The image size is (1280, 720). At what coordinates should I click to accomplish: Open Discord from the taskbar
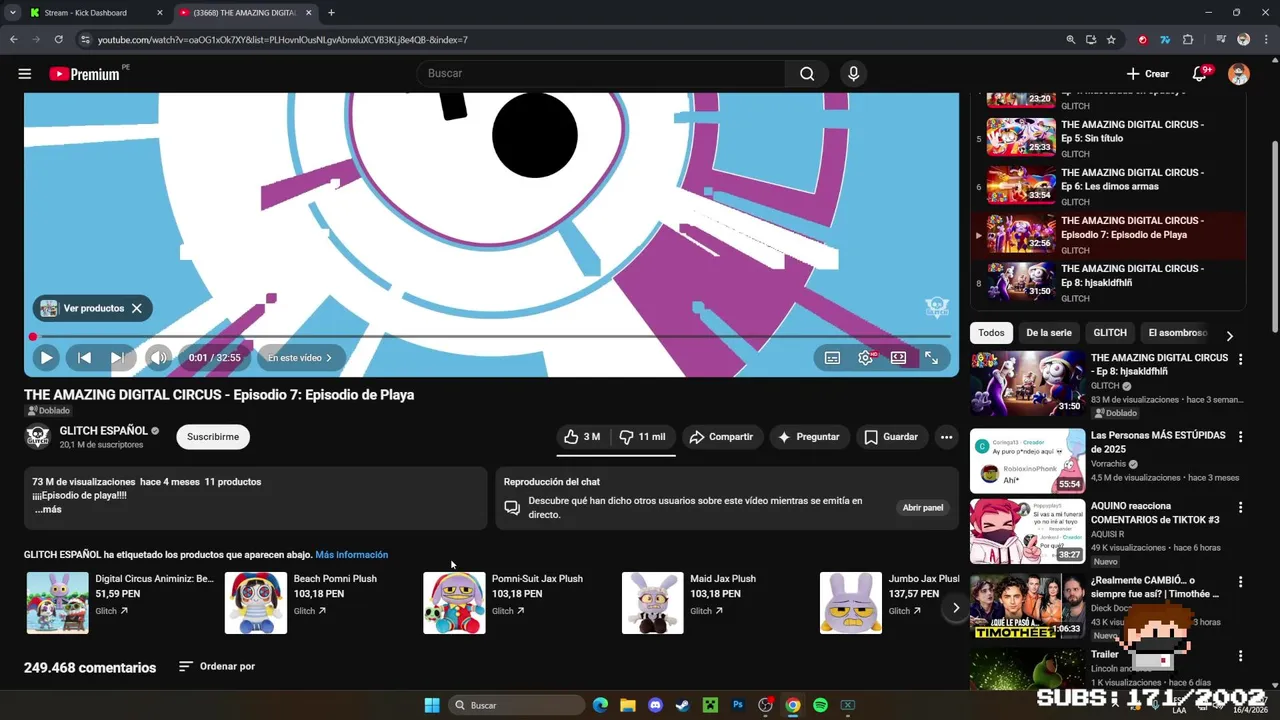coord(655,705)
